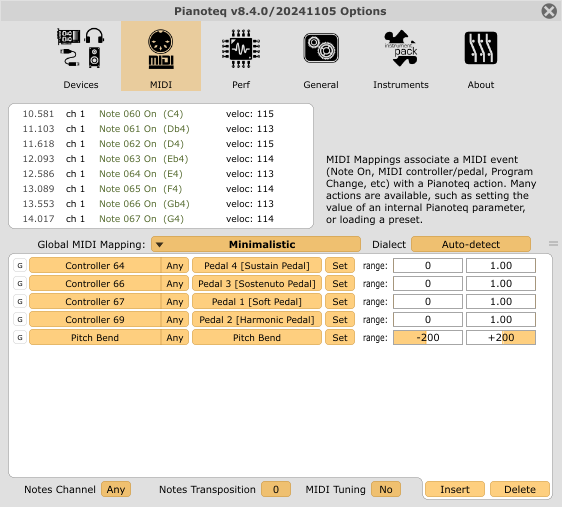Click Set button in Harmonic Pedal row
Screen dimensions: 562x507
click(x=340, y=319)
